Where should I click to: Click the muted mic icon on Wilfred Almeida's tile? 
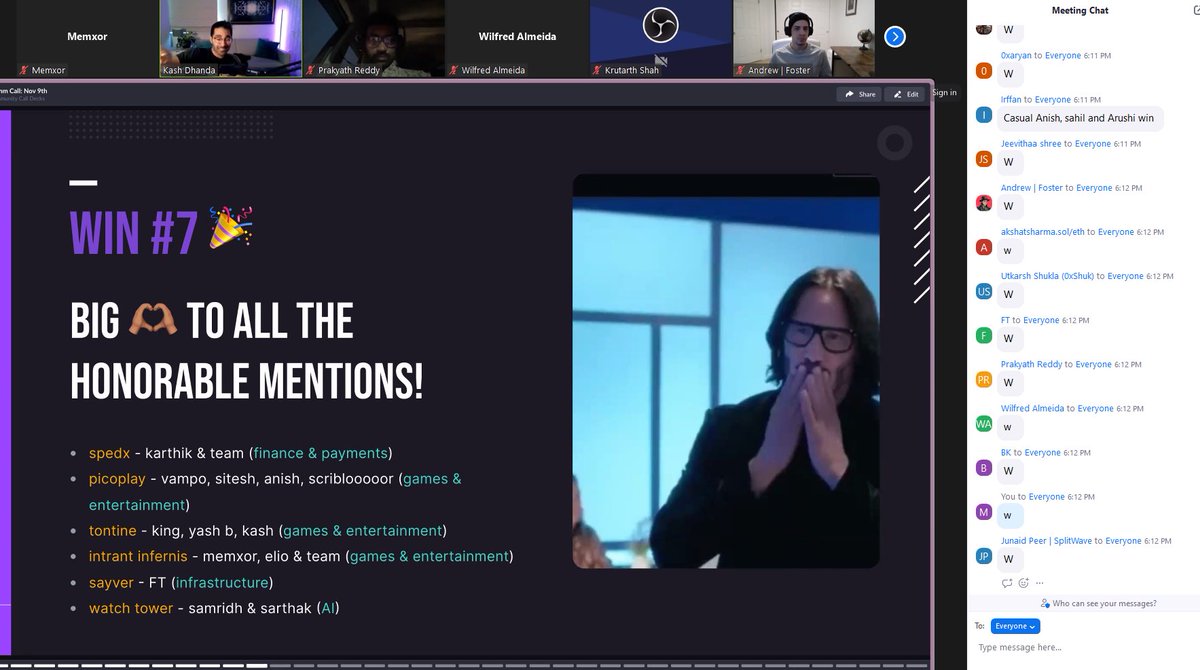(x=454, y=71)
